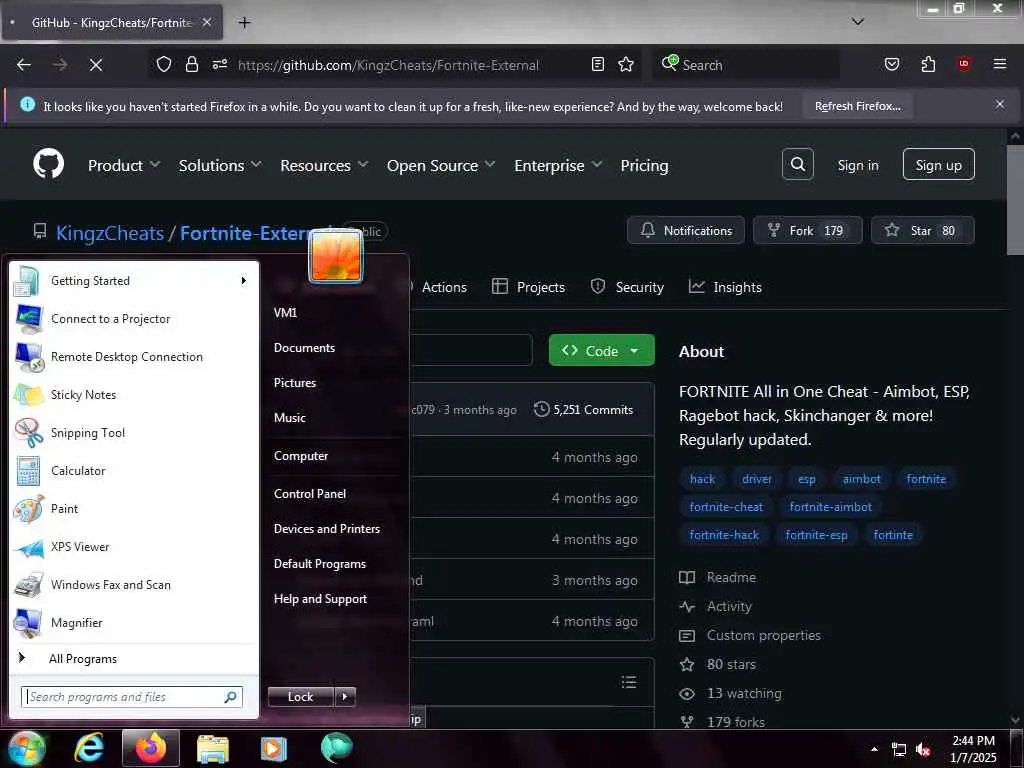This screenshot has height=768, width=1024.
Task: Launch Calculator from Start menu
Action: (134, 470)
